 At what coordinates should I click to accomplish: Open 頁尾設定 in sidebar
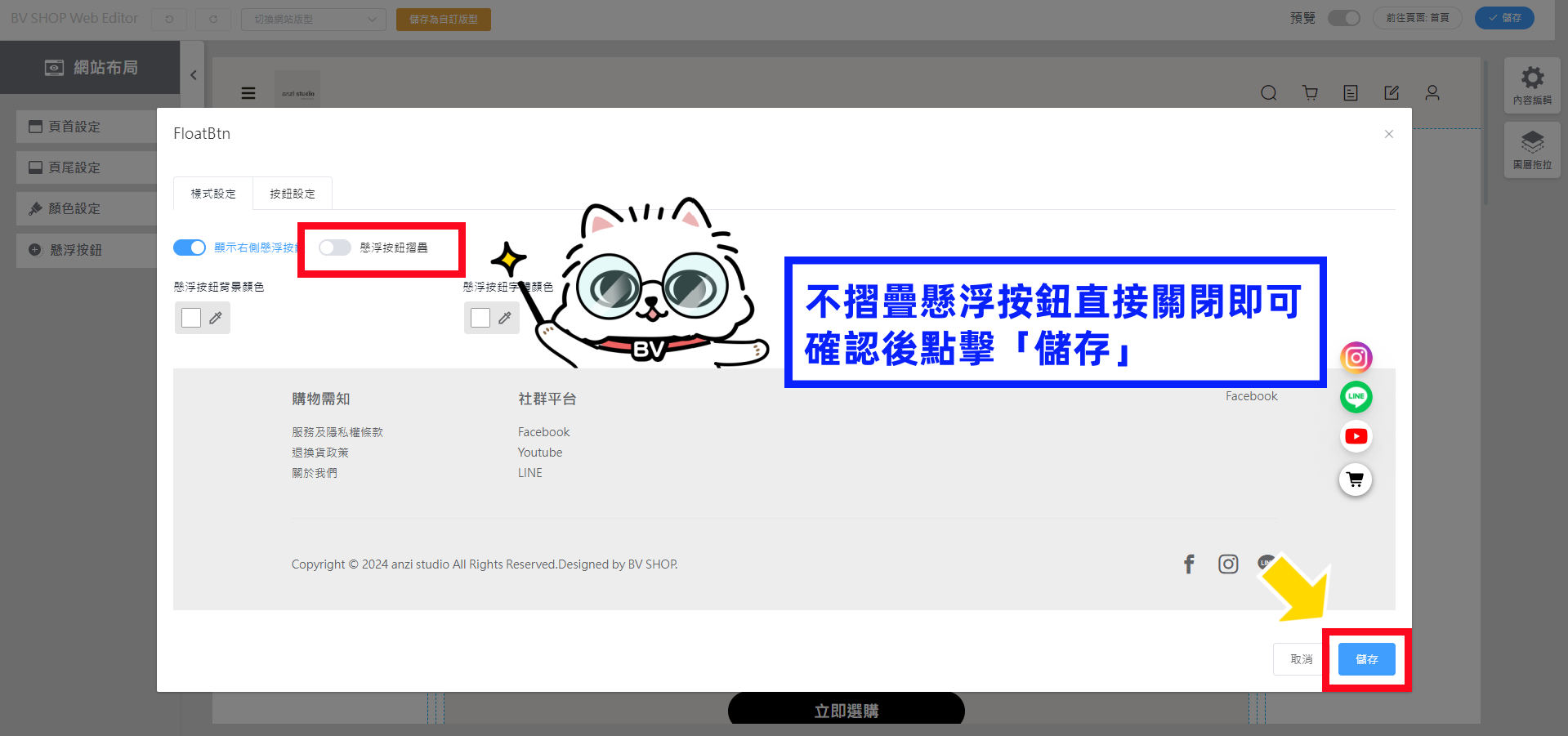tap(87, 167)
